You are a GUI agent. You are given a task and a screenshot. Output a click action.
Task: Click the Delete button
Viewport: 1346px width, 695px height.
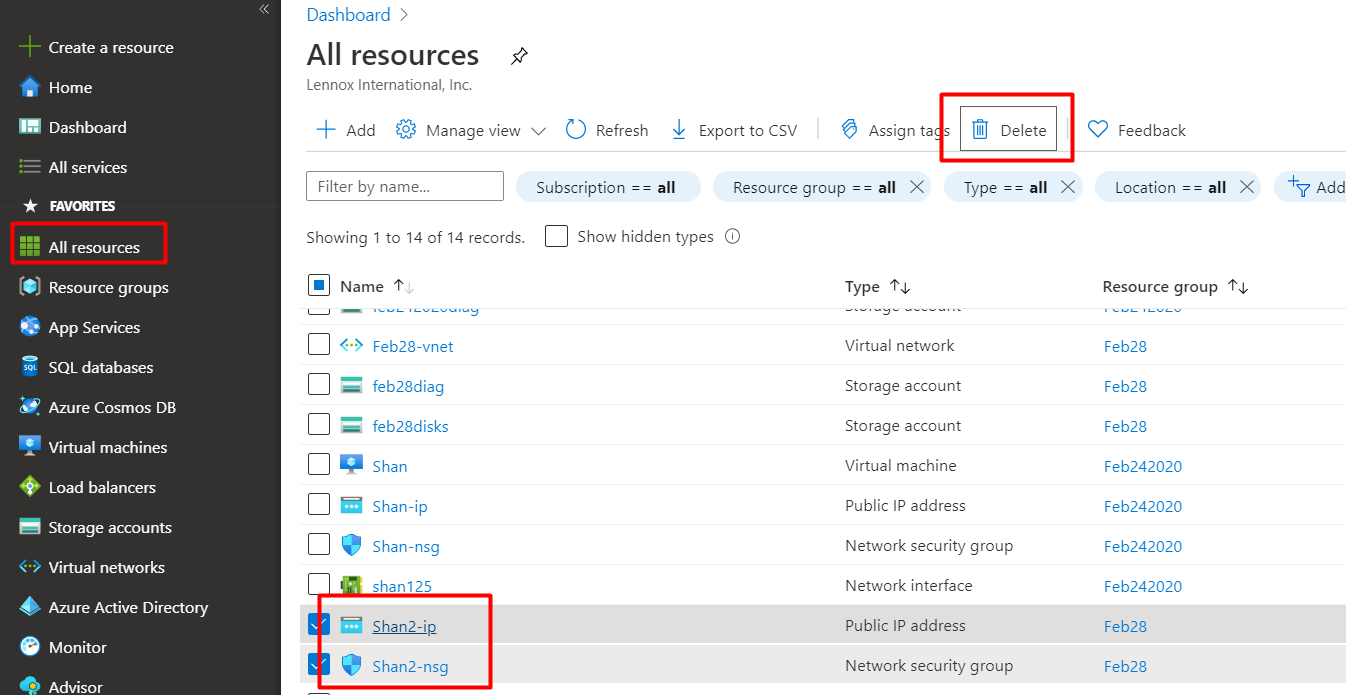coord(1008,129)
